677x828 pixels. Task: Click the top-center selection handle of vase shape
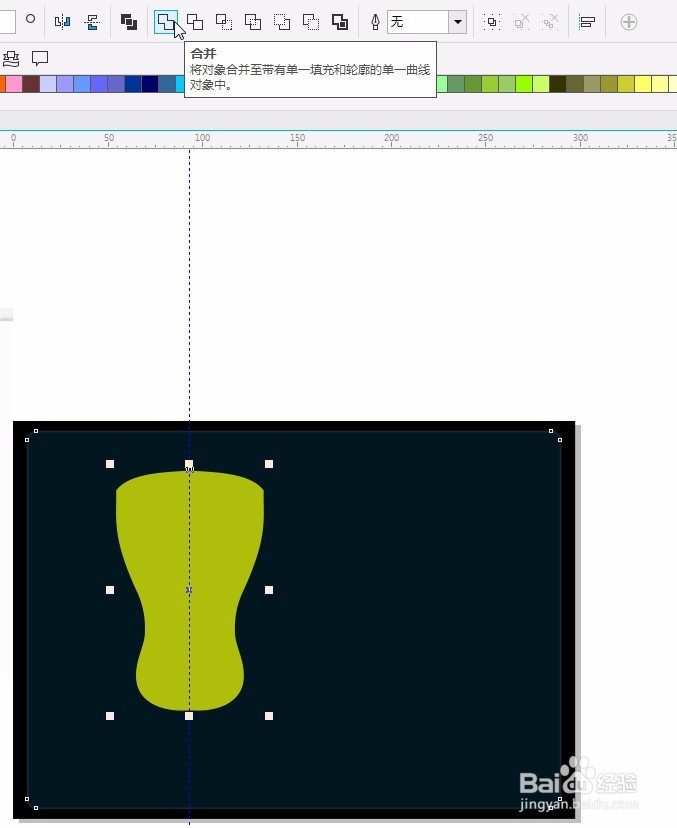click(189, 464)
